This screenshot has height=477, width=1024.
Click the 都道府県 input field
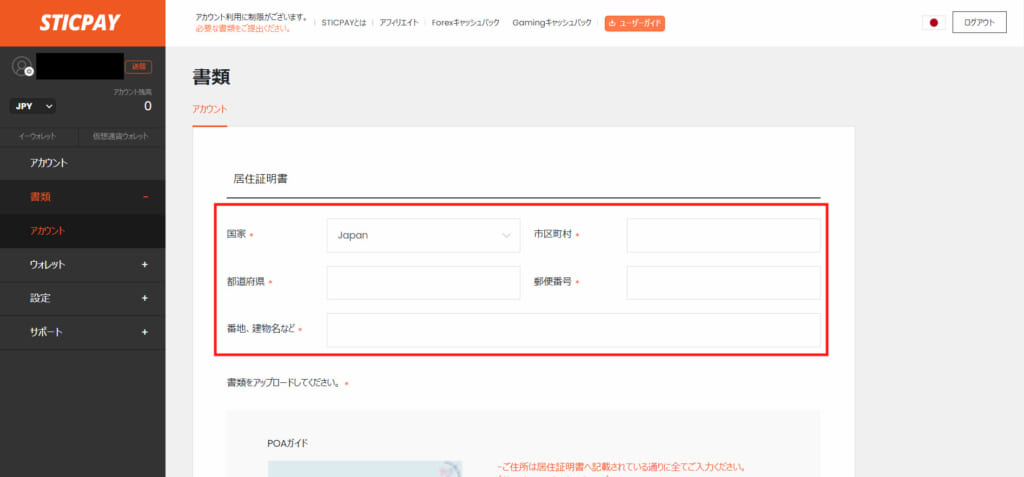(x=423, y=282)
